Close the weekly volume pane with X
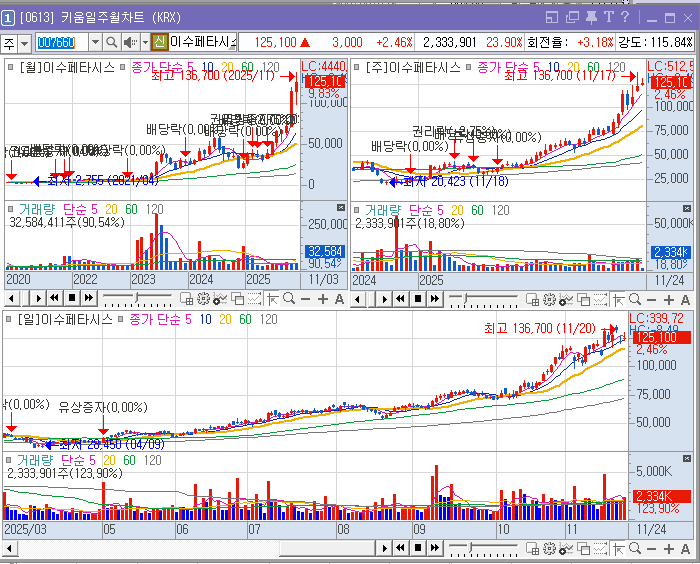 point(687,209)
